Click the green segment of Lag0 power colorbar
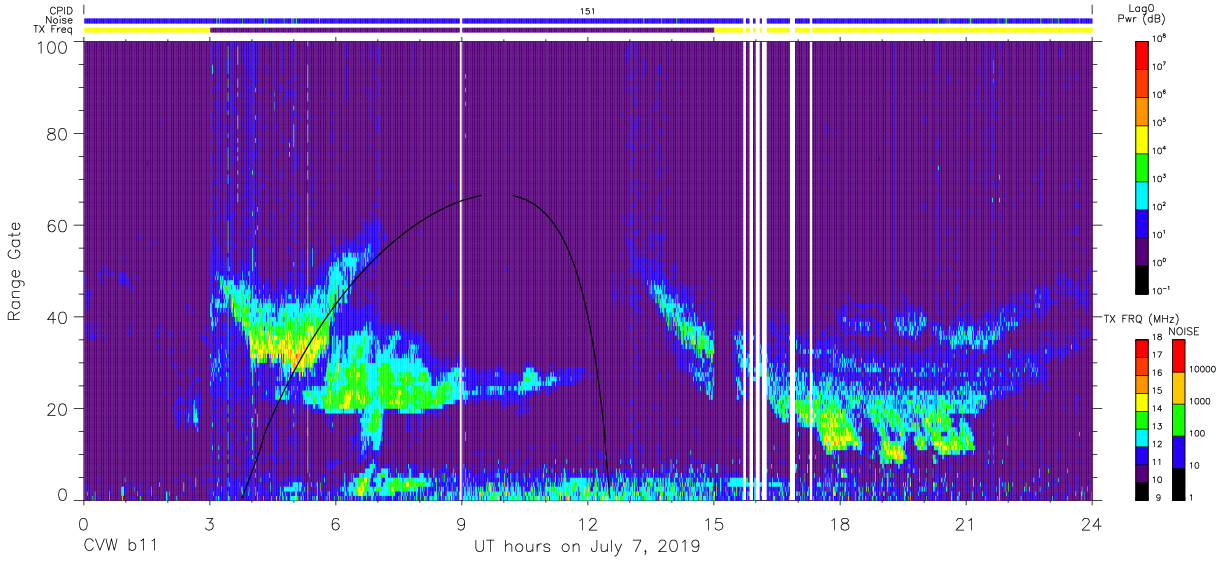The width and height of the screenshot is (1228, 567). coord(1142,167)
